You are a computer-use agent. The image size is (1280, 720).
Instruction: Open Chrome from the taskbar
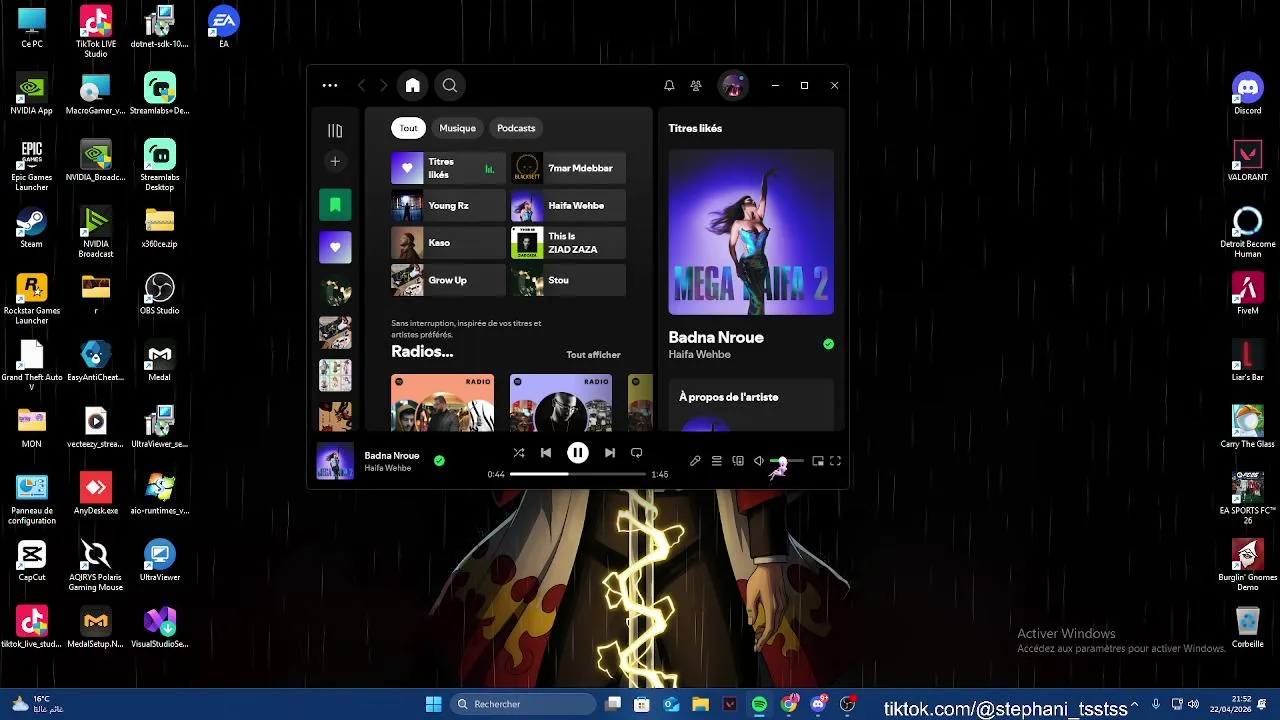pos(789,705)
